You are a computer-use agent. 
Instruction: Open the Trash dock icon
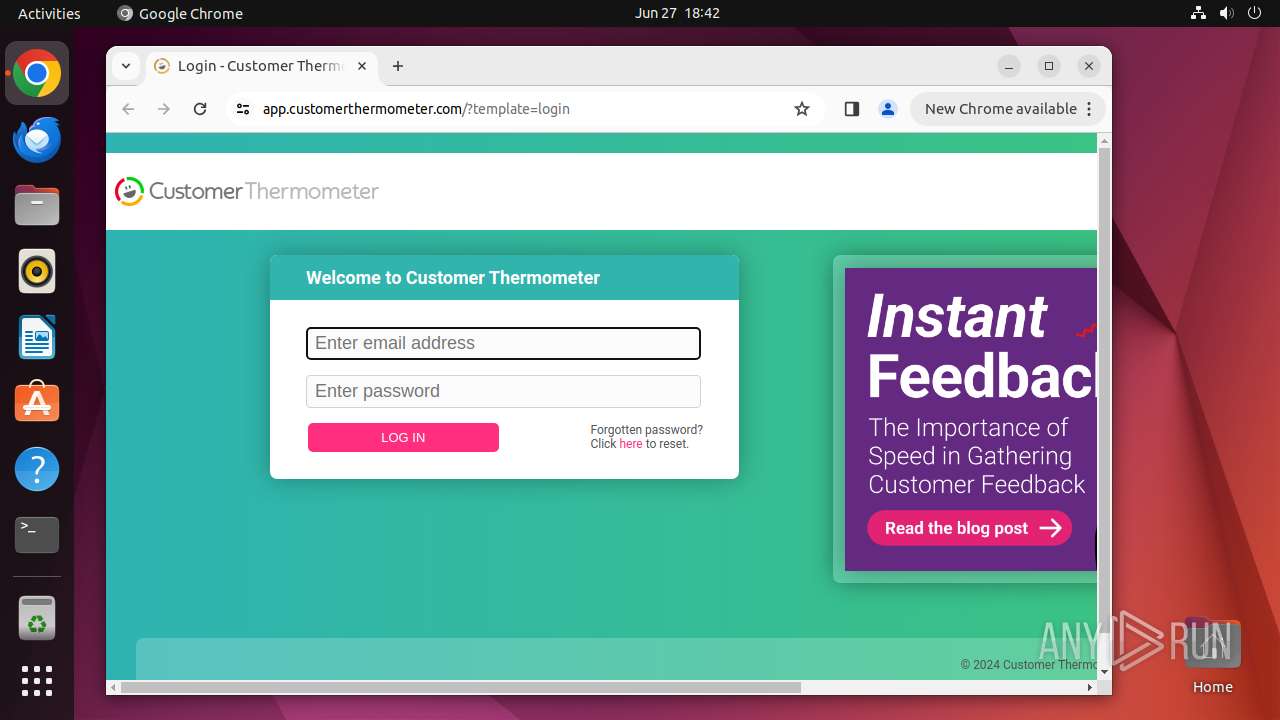click(x=37, y=618)
